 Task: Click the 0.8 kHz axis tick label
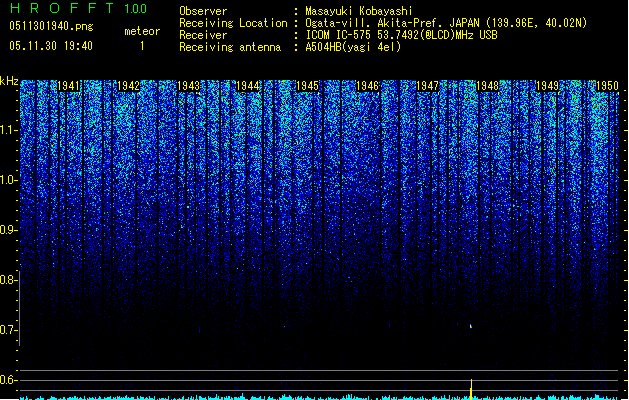[8, 280]
